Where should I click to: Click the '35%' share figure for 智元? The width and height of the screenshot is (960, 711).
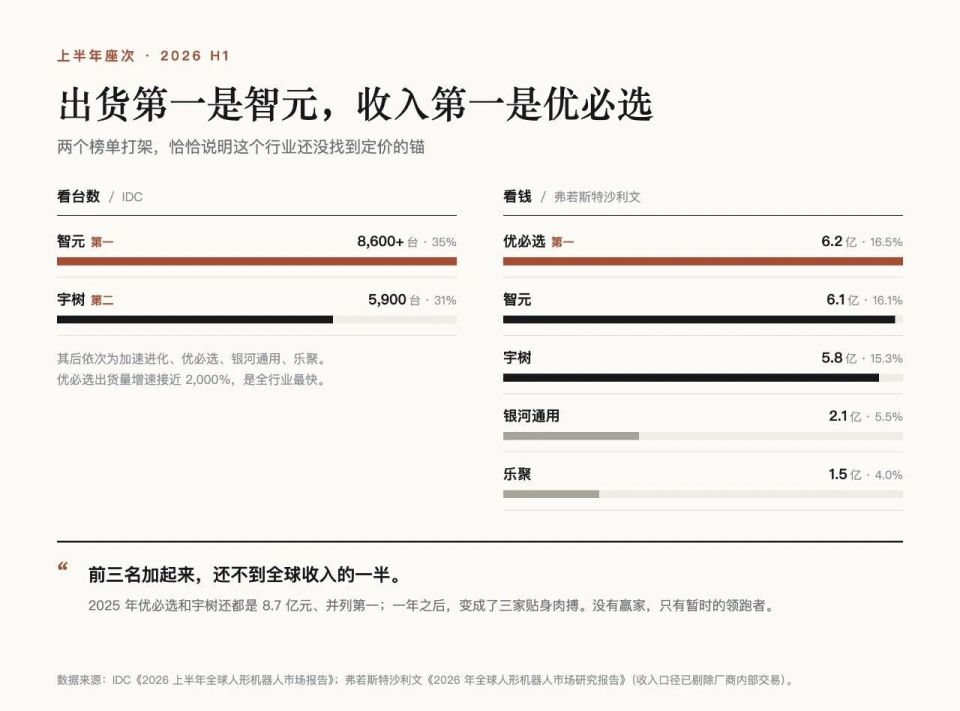(444, 242)
